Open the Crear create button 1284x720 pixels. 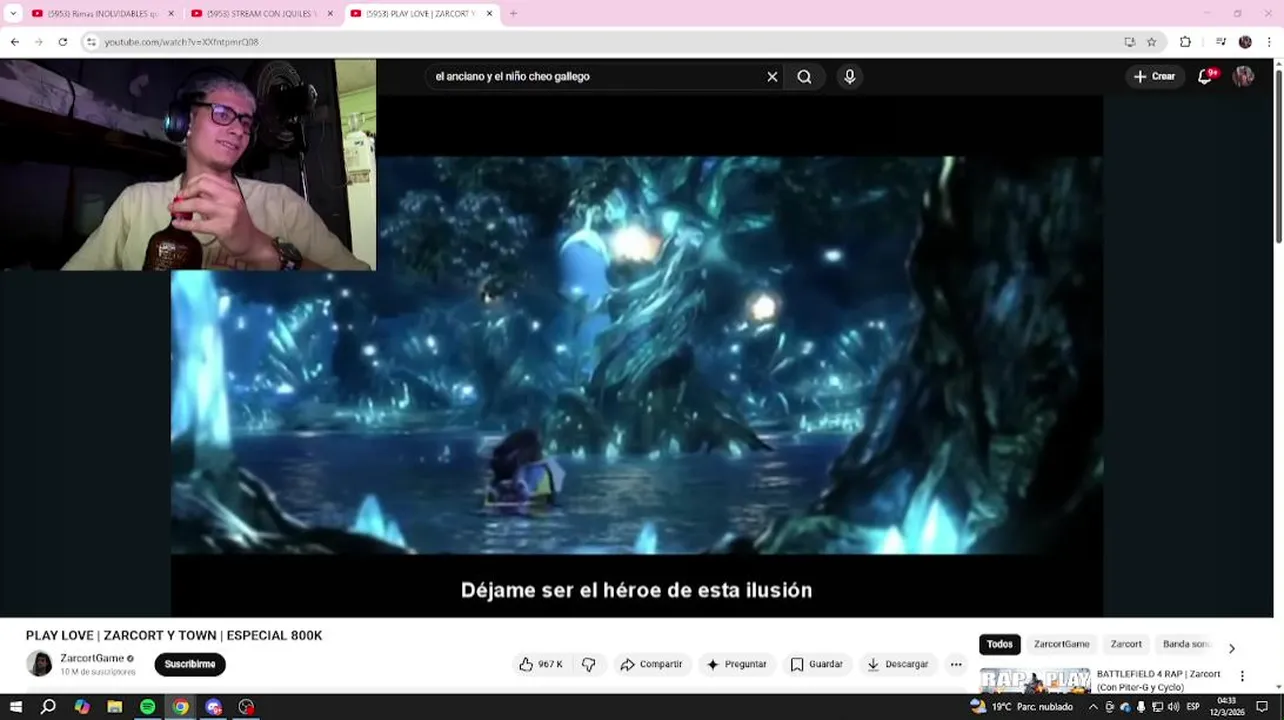click(x=1154, y=76)
